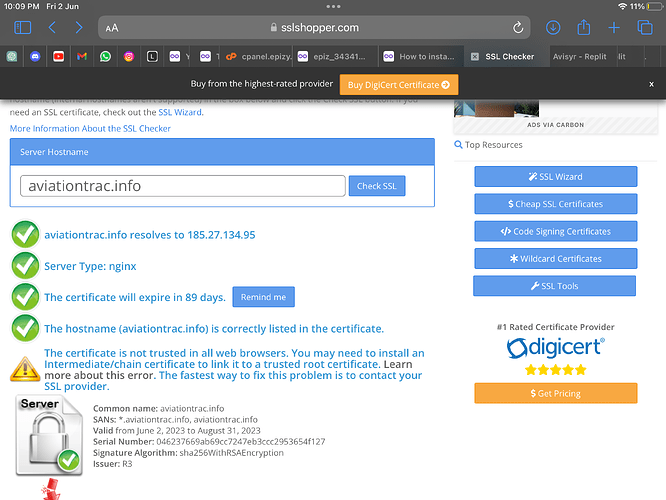Click the yellow warning triangle icon
The height and width of the screenshot is (500, 666).
click(25, 369)
